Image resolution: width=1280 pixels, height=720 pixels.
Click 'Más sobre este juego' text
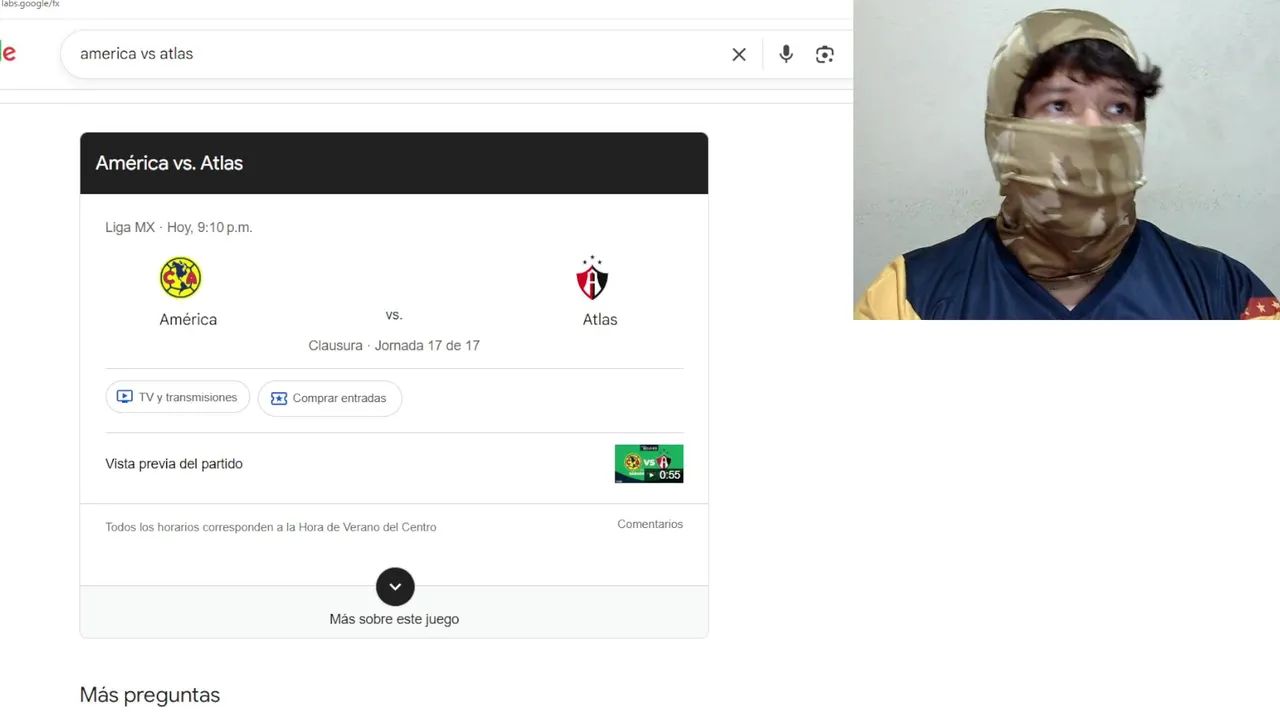(394, 619)
